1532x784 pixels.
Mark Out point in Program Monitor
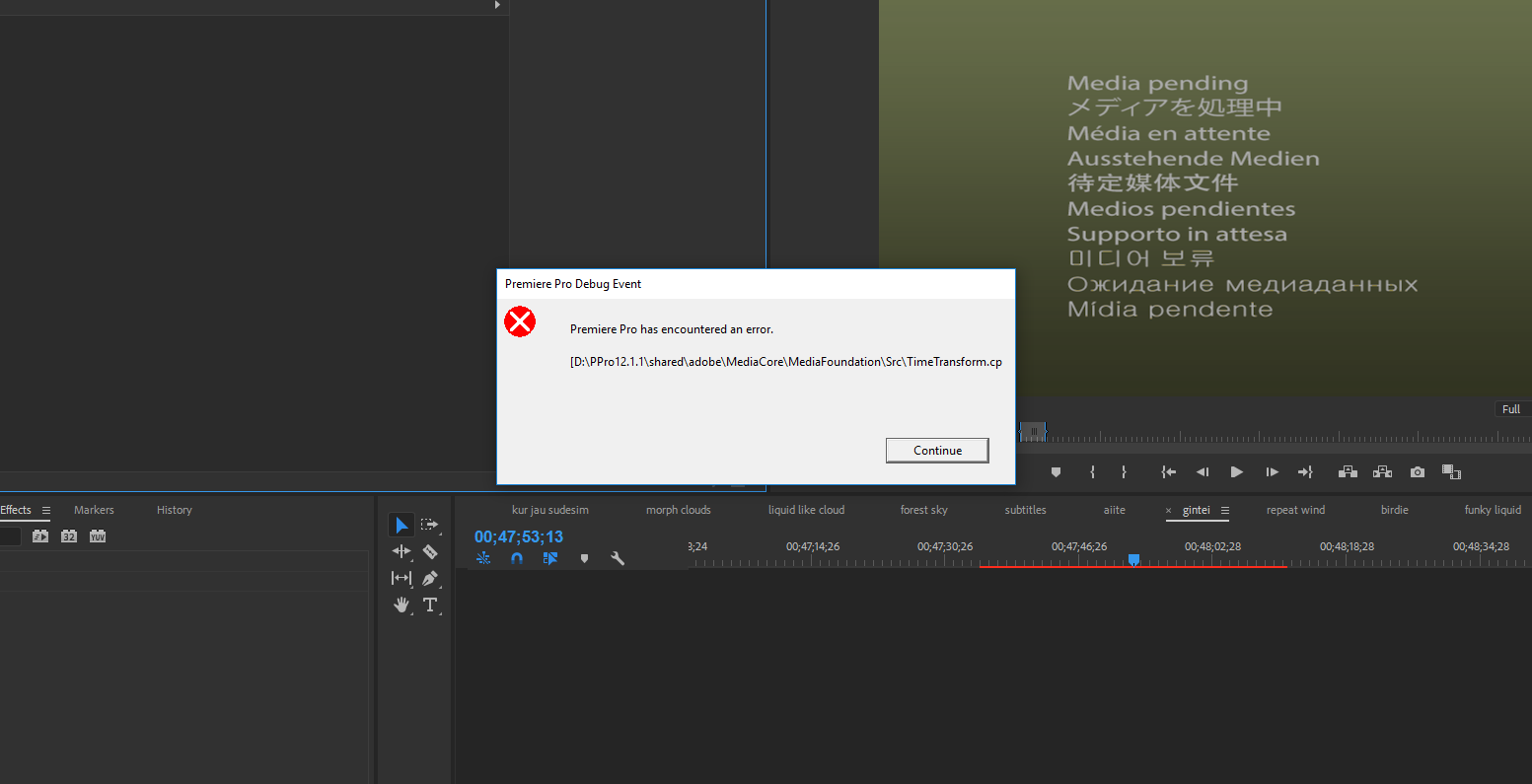1124,472
